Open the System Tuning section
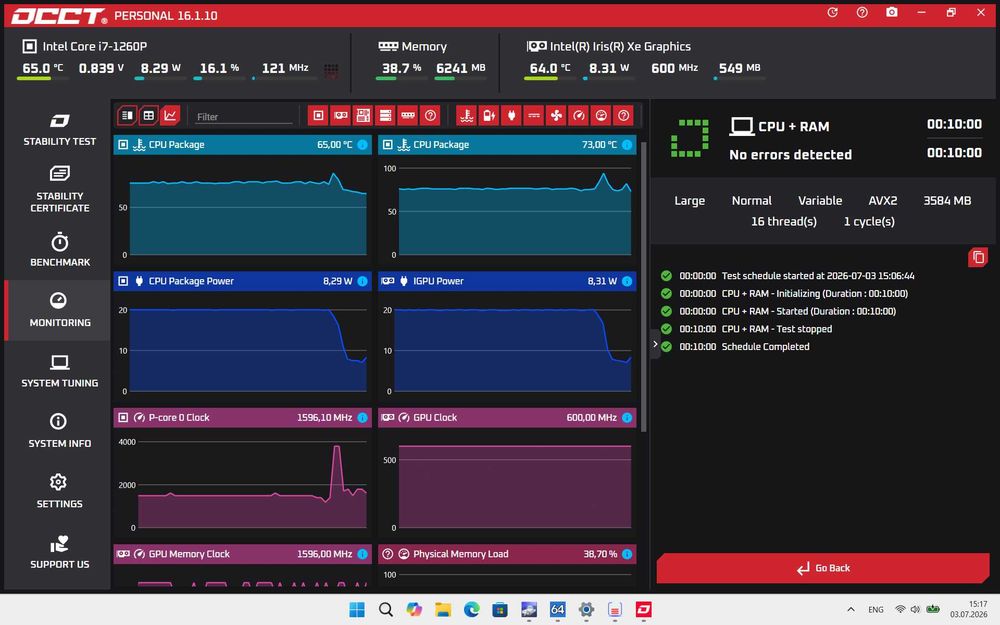 click(x=59, y=371)
